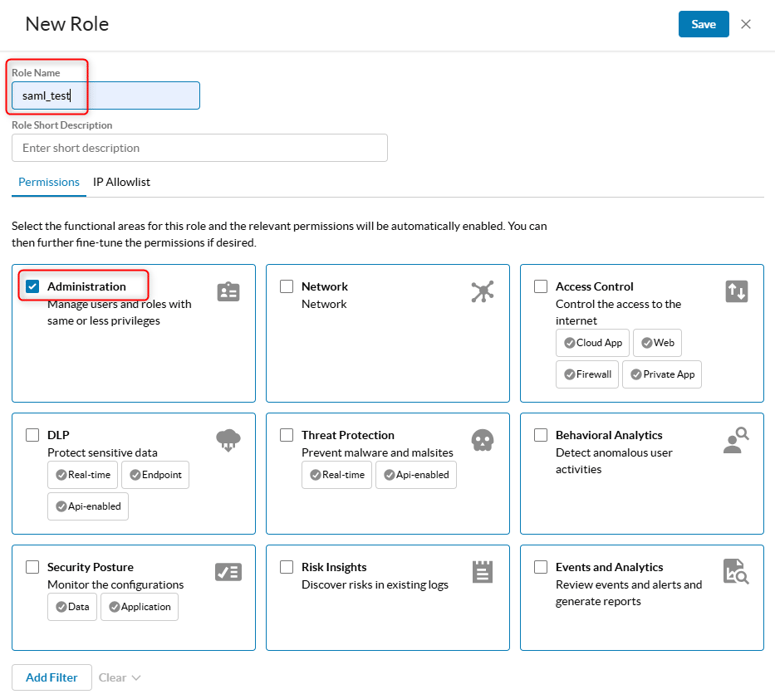Expand the Clear dropdown arrow

136,678
